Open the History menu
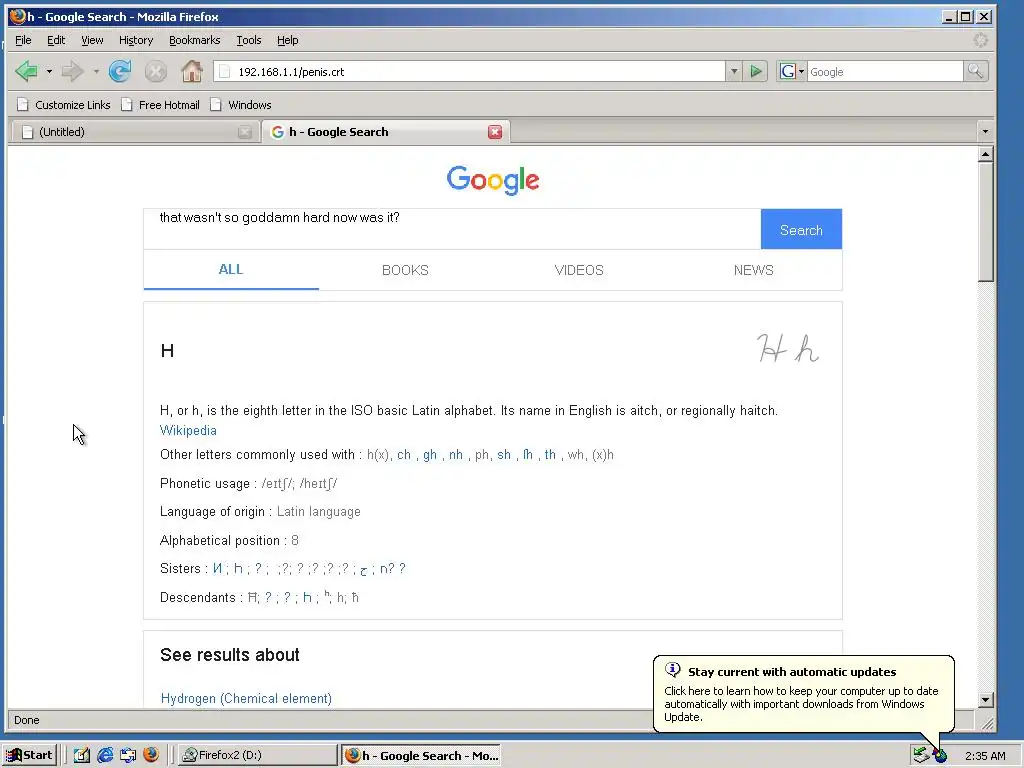 136,40
